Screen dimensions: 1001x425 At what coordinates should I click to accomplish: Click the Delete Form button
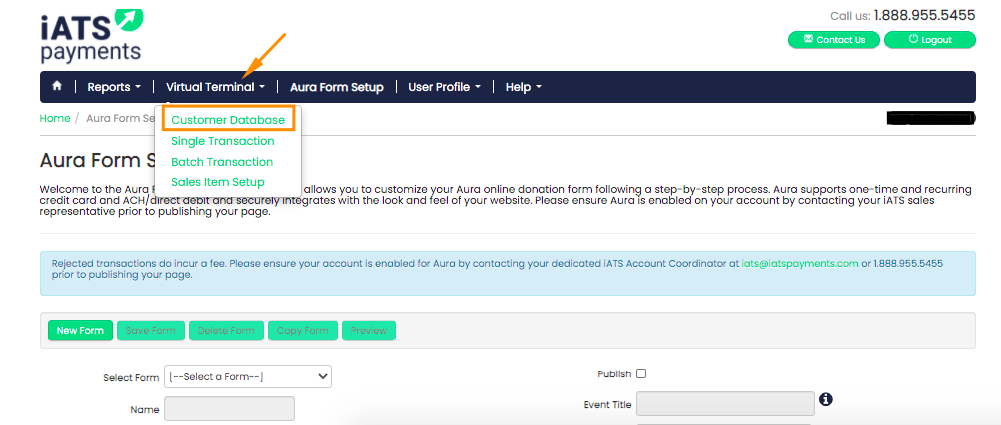[226, 331]
